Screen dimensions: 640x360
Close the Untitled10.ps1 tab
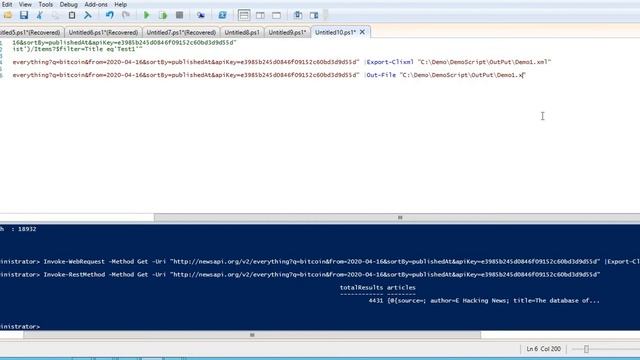pyautogui.click(x=362, y=32)
